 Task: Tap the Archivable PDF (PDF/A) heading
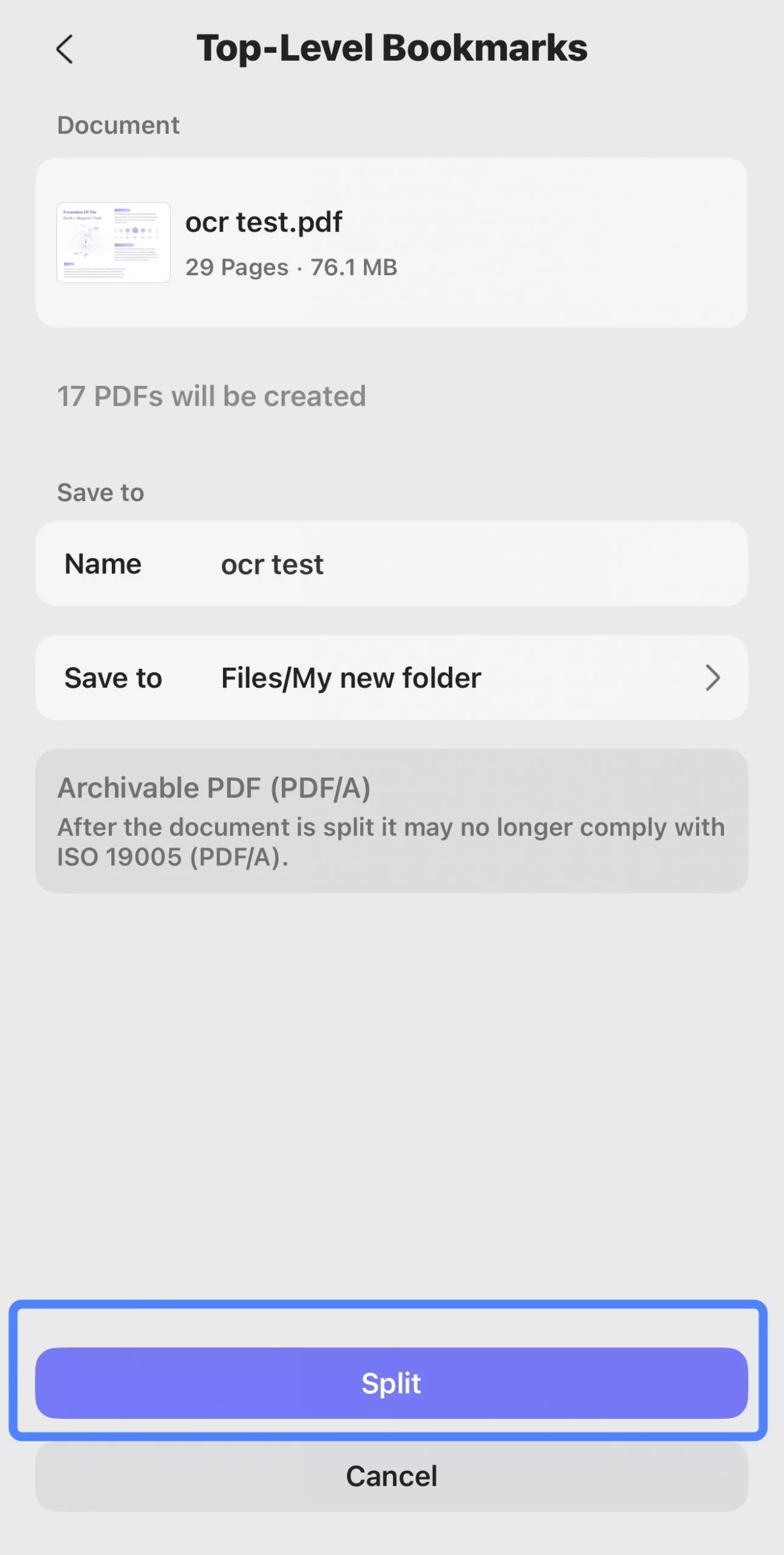[x=214, y=788]
